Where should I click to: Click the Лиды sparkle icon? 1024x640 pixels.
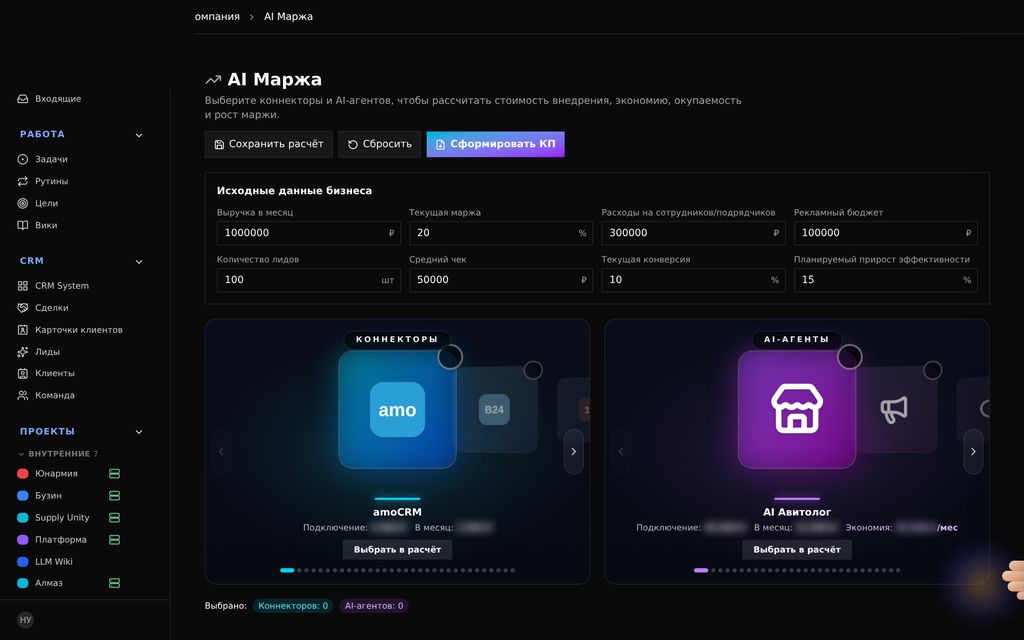23,352
